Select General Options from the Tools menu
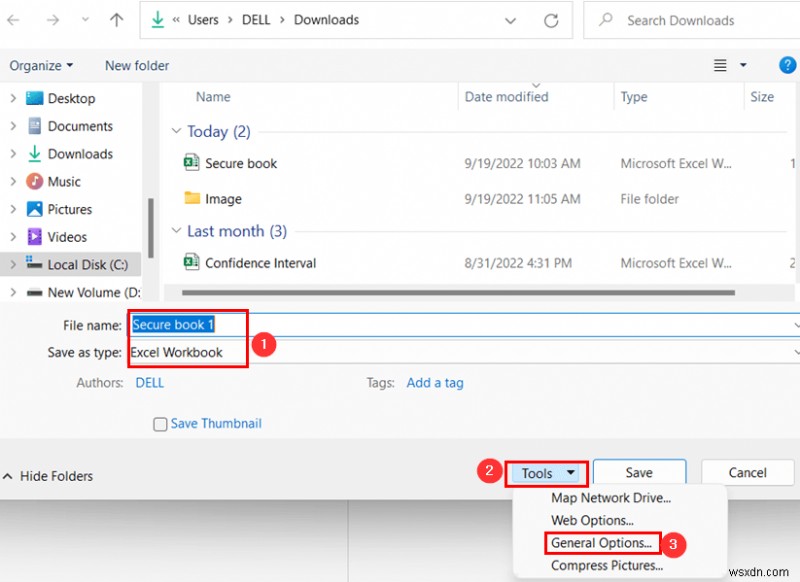The image size is (800, 582). pos(601,543)
